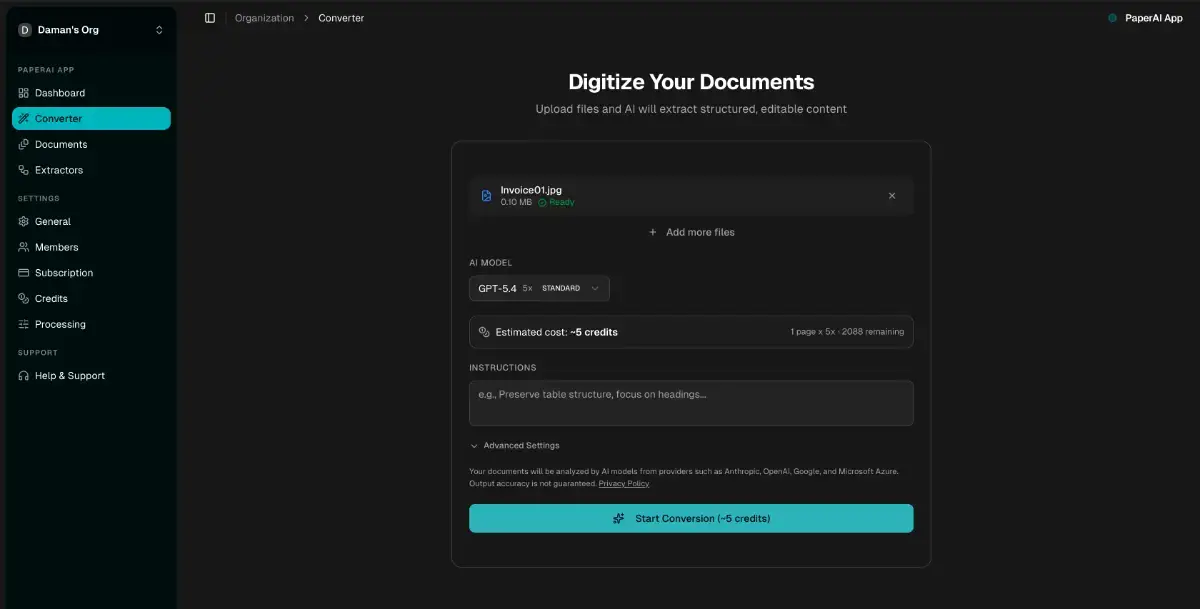Screen dimensions: 1200x609
Task: Click the Invoice01.jpg file name
Action: (x=531, y=190)
